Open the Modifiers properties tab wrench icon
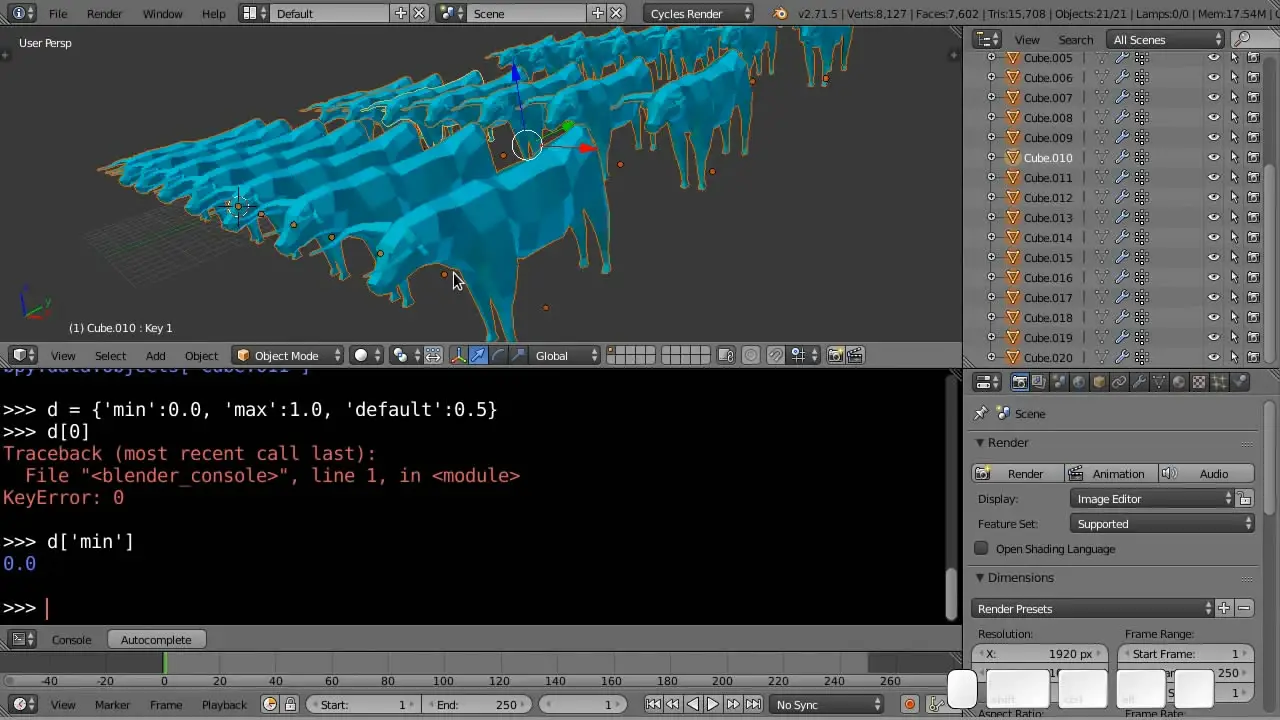Image resolution: width=1280 pixels, height=720 pixels. 1139,382
